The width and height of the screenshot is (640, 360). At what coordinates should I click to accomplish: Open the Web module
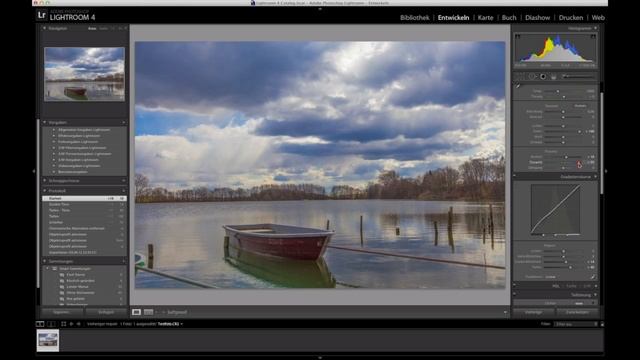598,18
